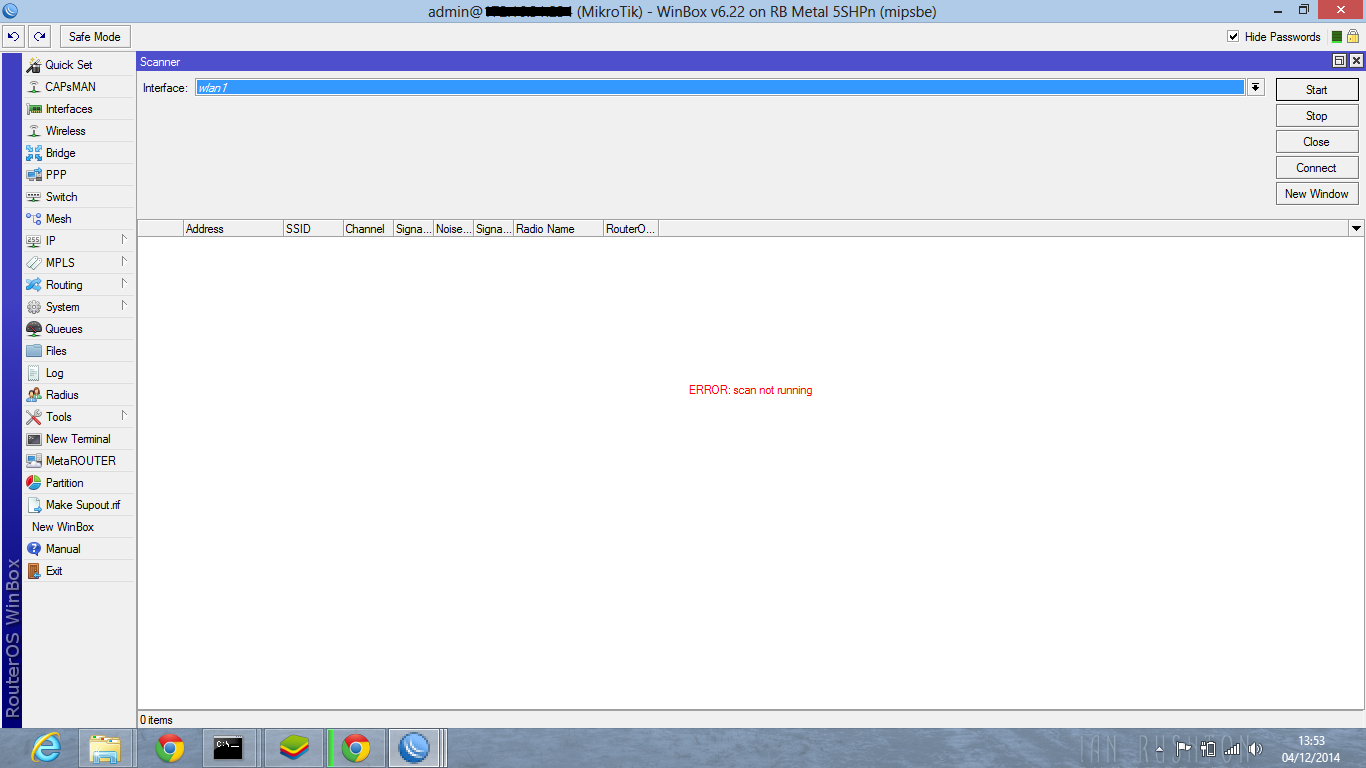Click the New Window button
Viewport: 1366px width, 768px height.
(x=1317, y=194)
